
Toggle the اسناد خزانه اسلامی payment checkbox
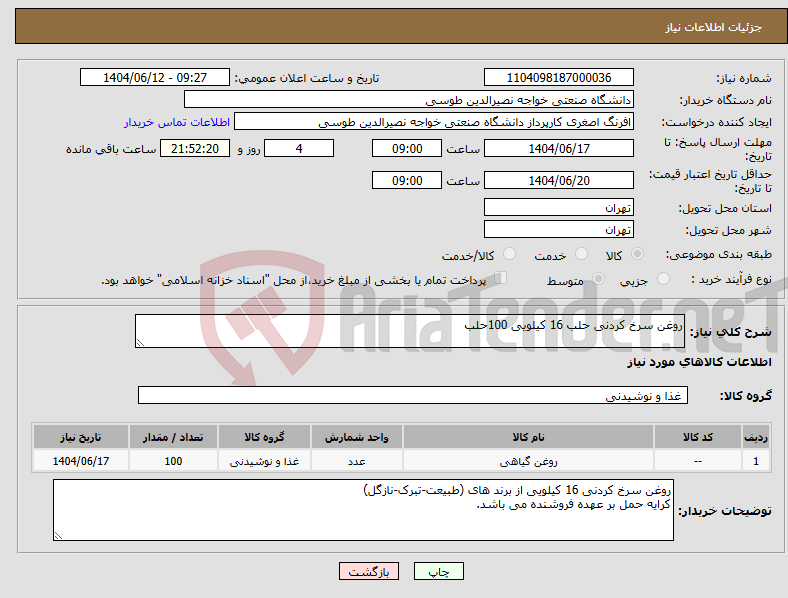pos(500,277)
